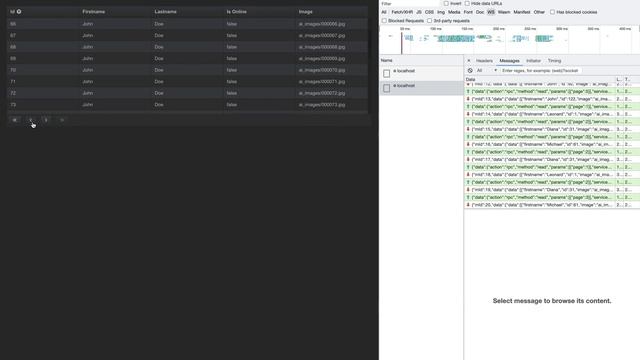Enable the Invert filter checkbox
The height and width of the screenshot is (360, 640).
[x=446, y=3]
